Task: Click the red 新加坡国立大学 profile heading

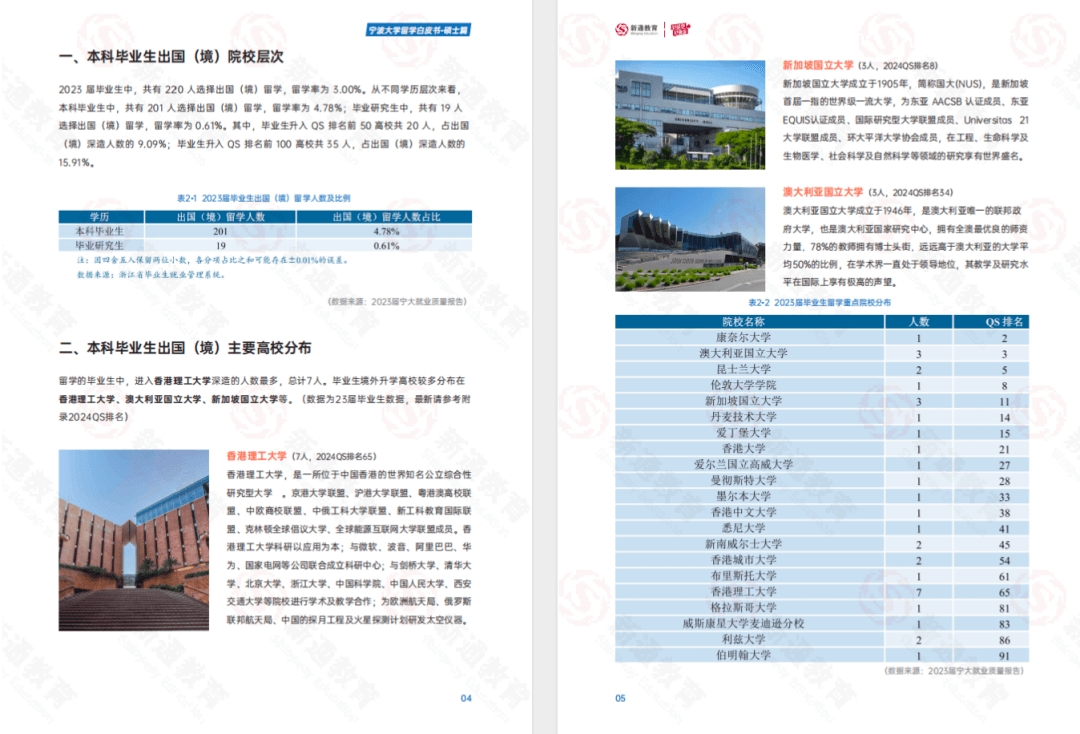Action: pyautogui.click(x=818, y=65)
